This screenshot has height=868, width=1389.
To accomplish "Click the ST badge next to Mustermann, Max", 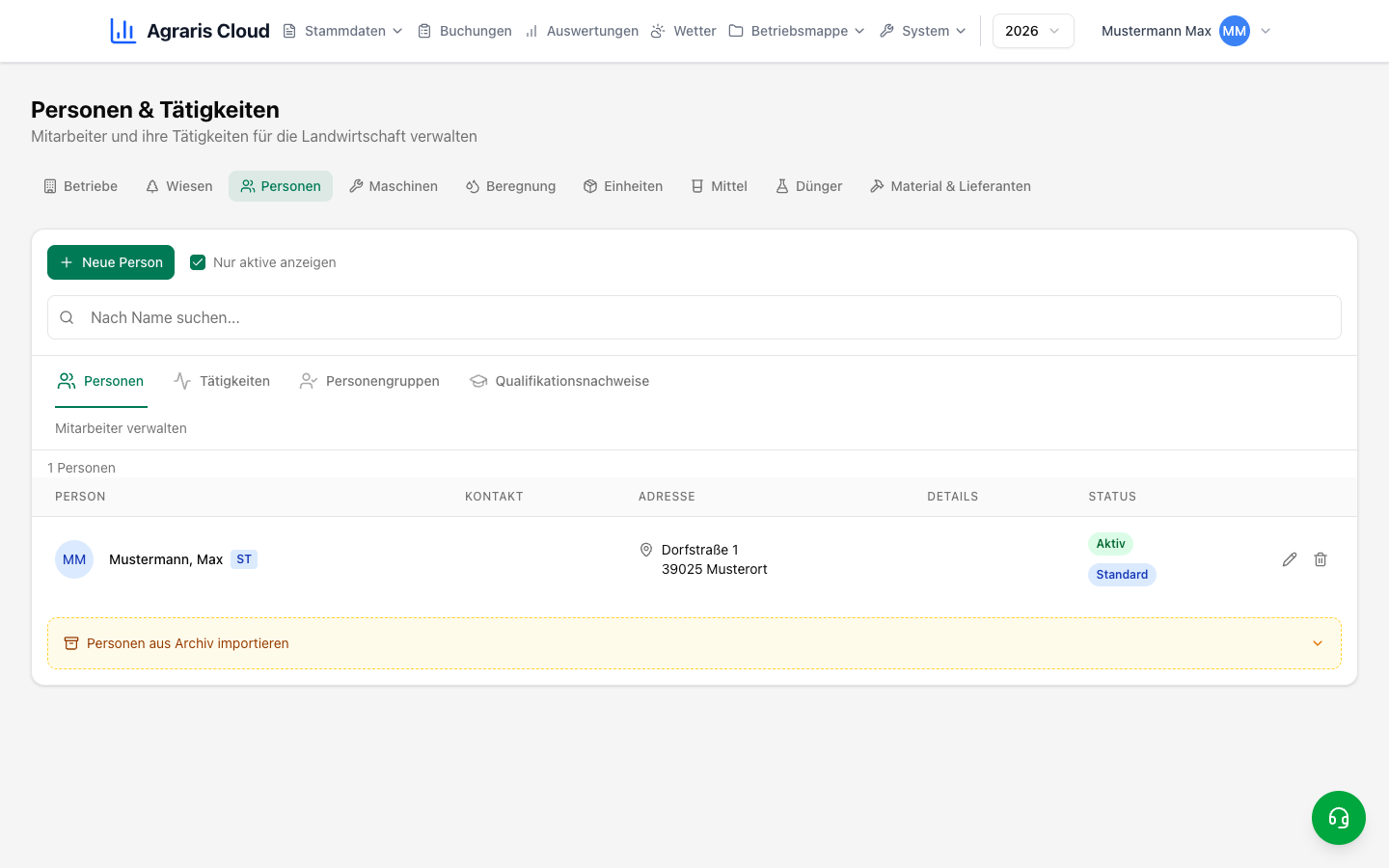I will click(244, 559).
